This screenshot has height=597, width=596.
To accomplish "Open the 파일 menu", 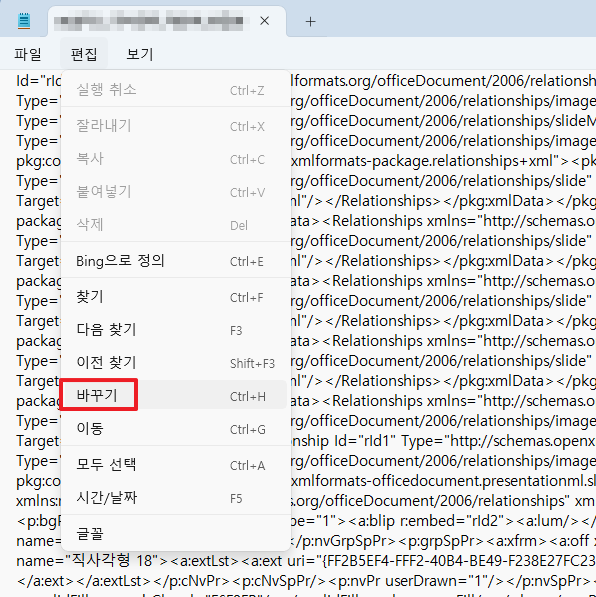I will point(28,54).
